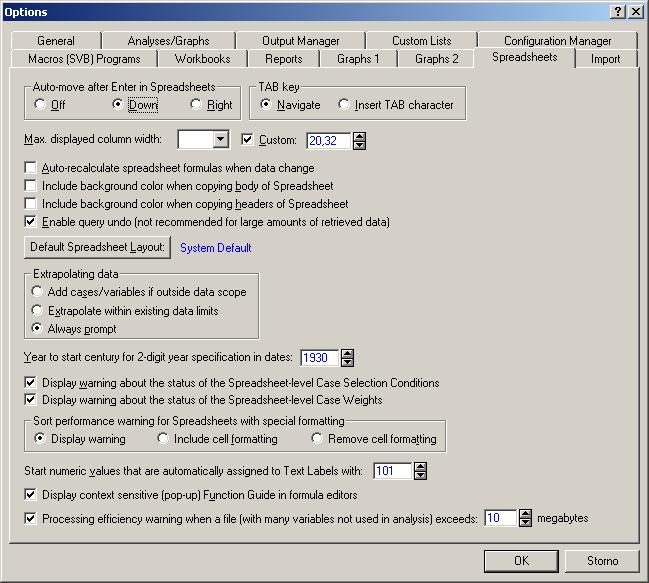Decrease the custom column width value

pos(359,145)
